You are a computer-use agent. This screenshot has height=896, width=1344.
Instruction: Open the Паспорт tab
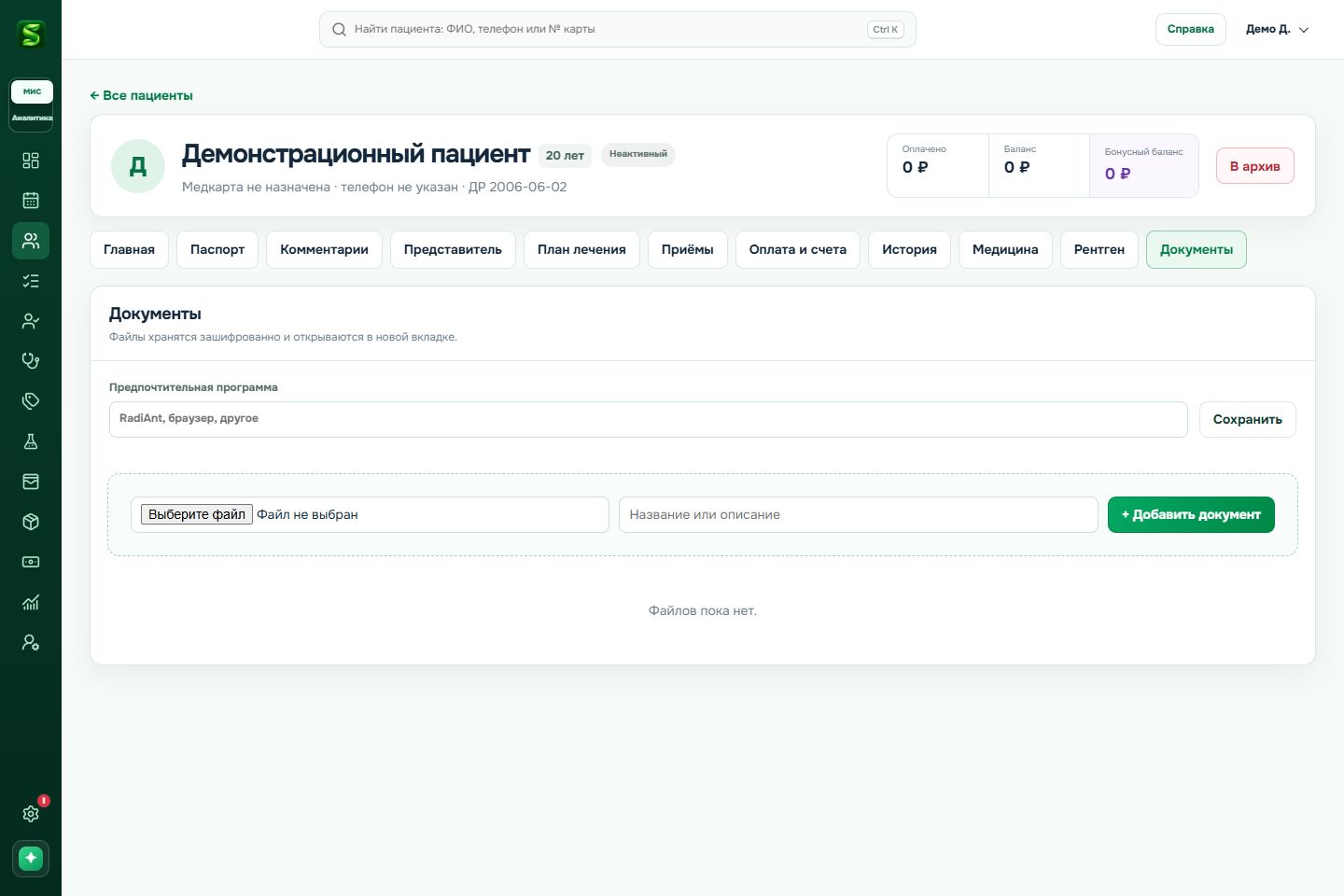(x=217, y=249)
